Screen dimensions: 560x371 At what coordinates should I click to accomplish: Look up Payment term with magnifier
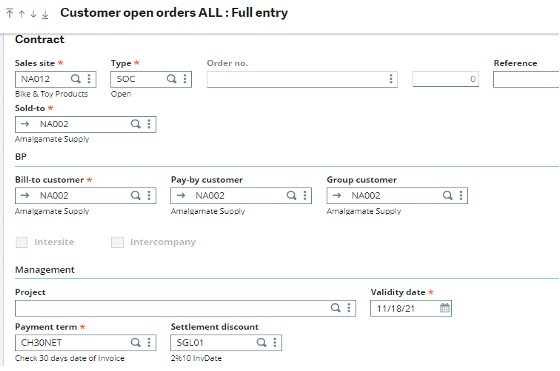click(x=135, y=342)
